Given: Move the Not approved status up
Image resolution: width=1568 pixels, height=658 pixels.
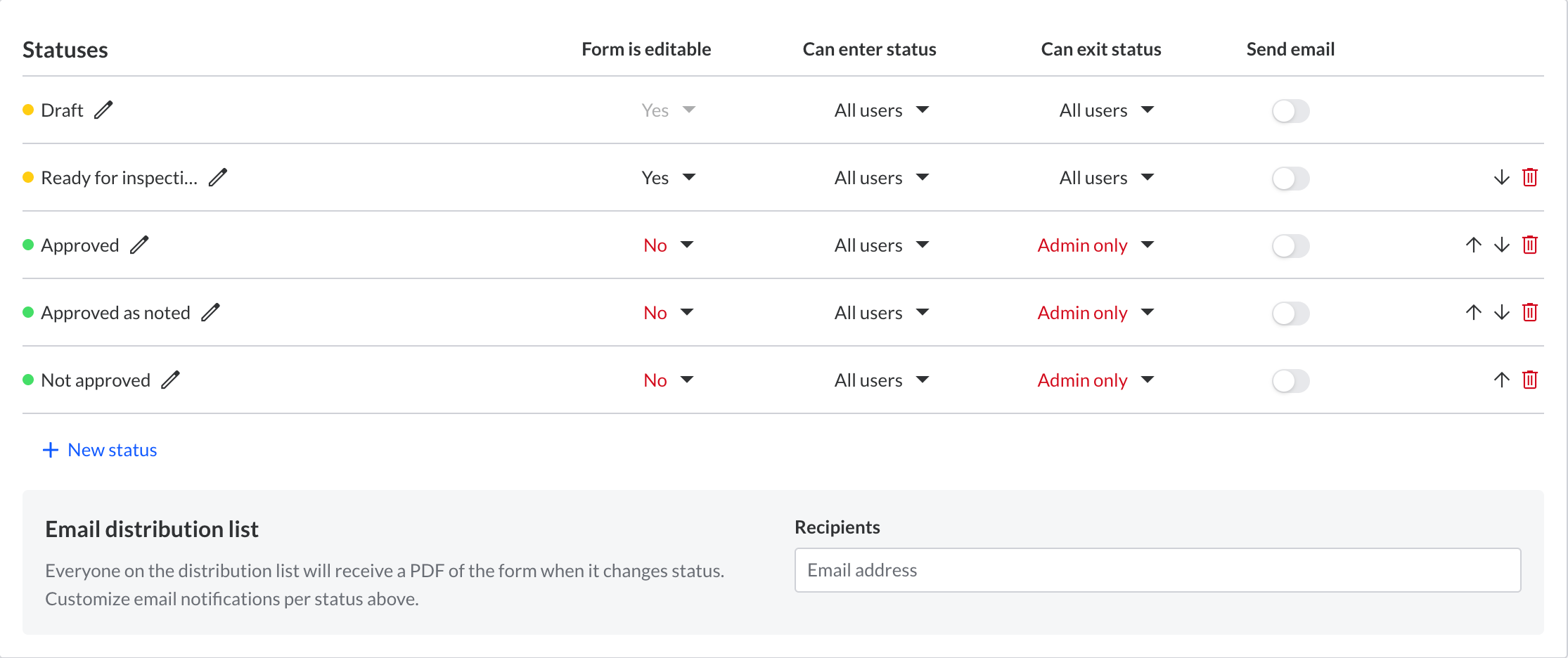Looking at the screenshot, I should coord(1501,380).
